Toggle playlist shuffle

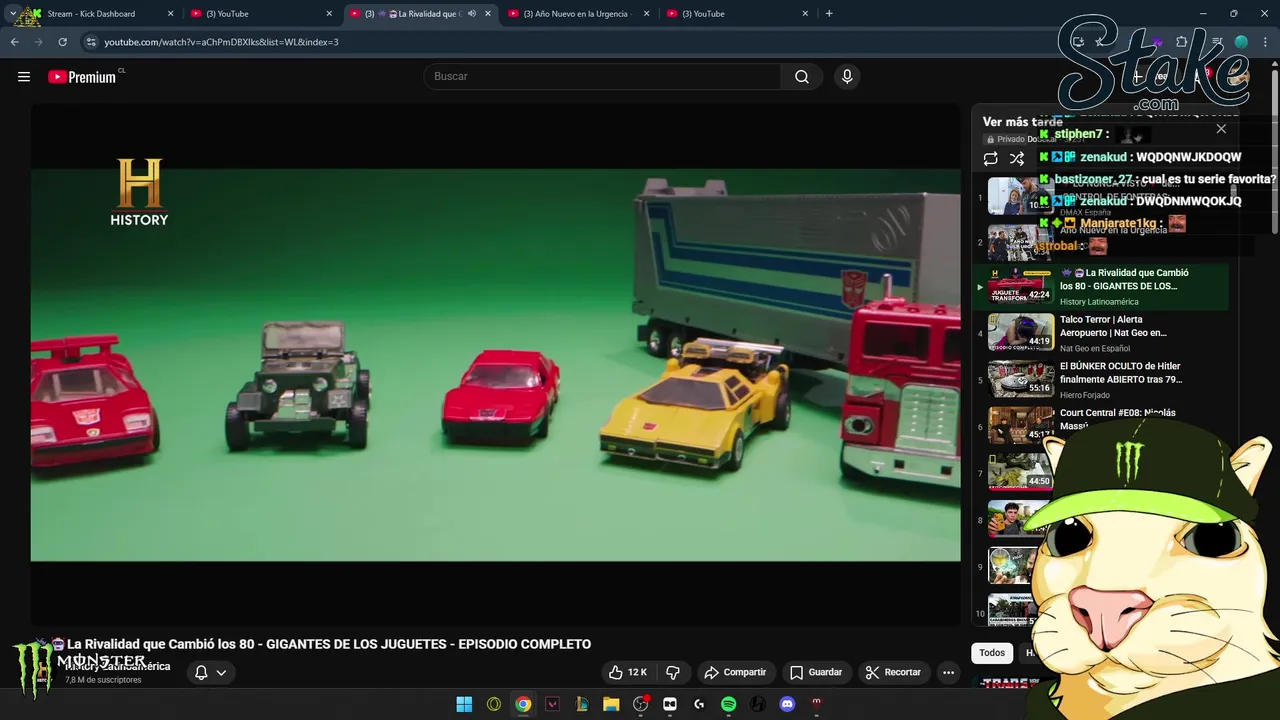click(x=1017, y=158)
